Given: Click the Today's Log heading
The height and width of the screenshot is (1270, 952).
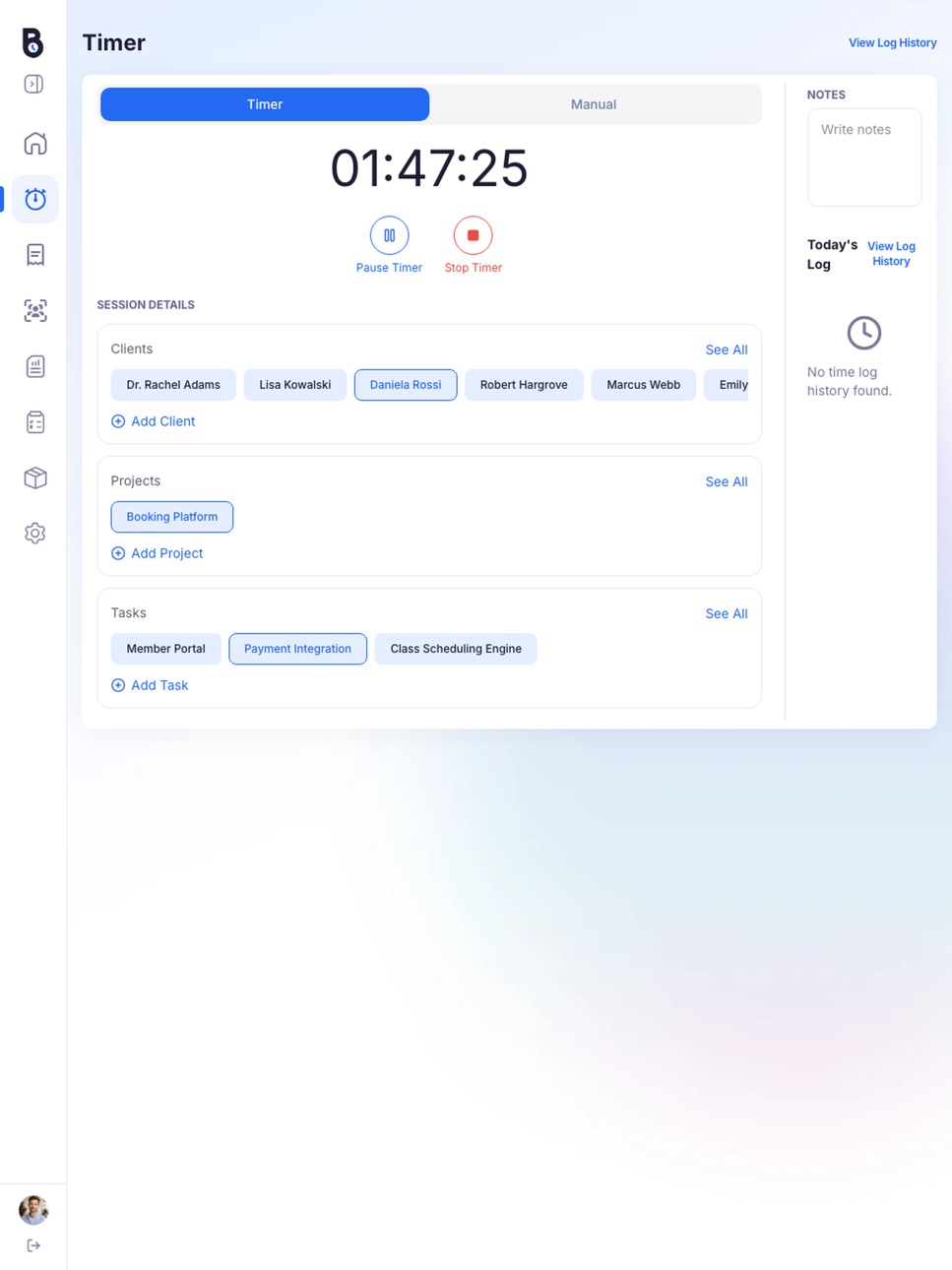Looking at the screenshot, I should tap(832, 254).
